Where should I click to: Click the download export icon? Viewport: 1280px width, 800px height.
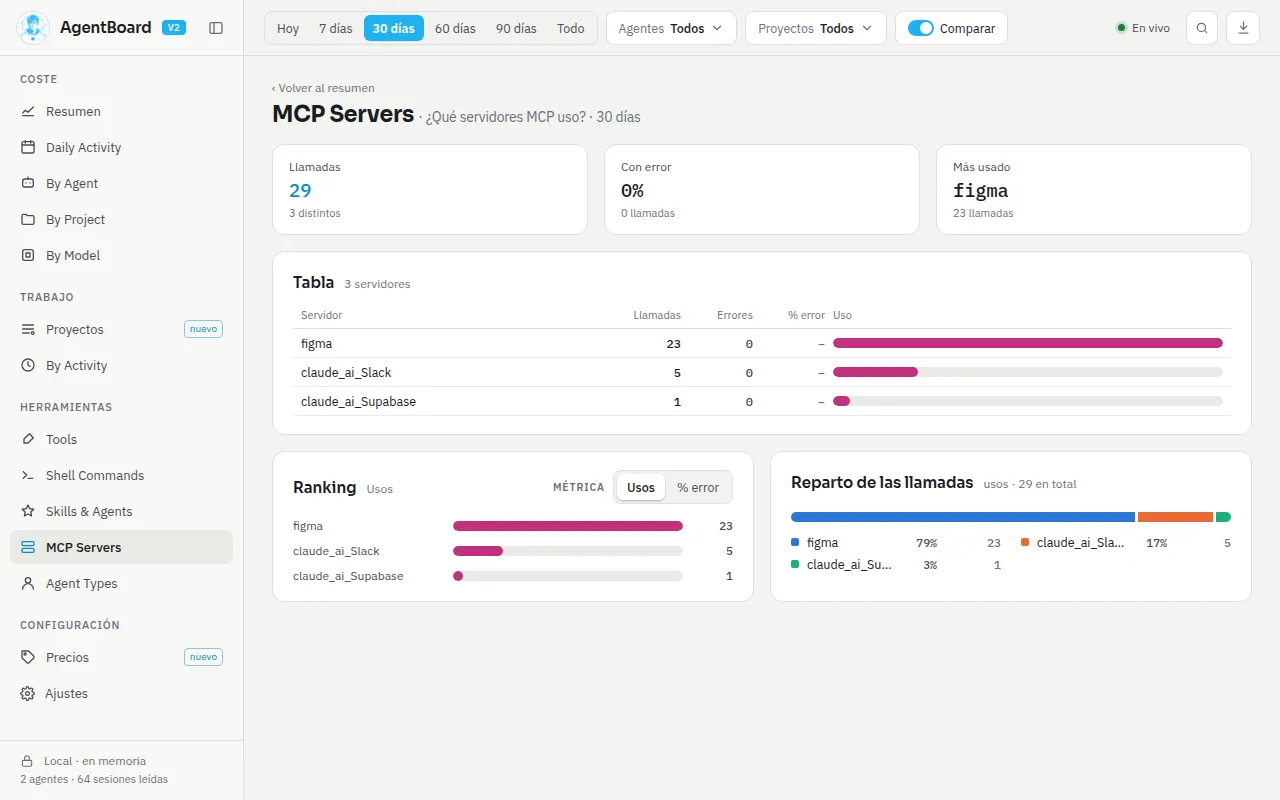click(1243, 28)
